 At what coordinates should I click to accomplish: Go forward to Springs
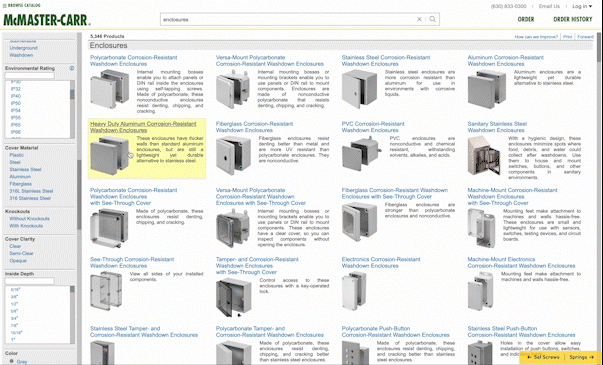point(581,357)
